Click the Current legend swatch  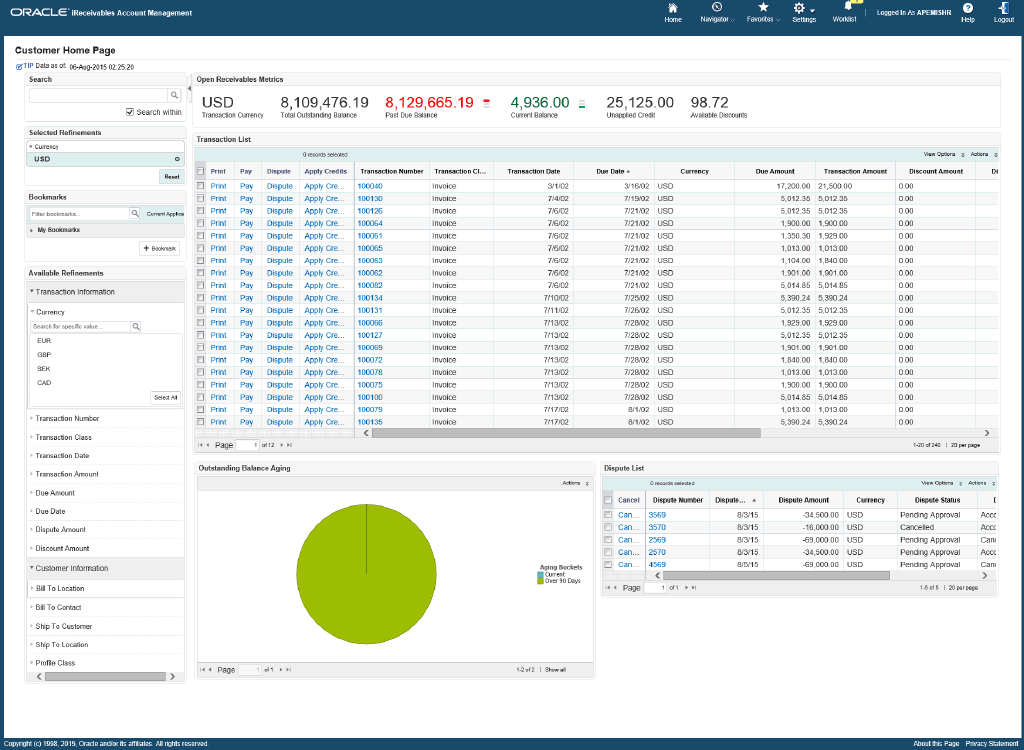tap(540, 575)
